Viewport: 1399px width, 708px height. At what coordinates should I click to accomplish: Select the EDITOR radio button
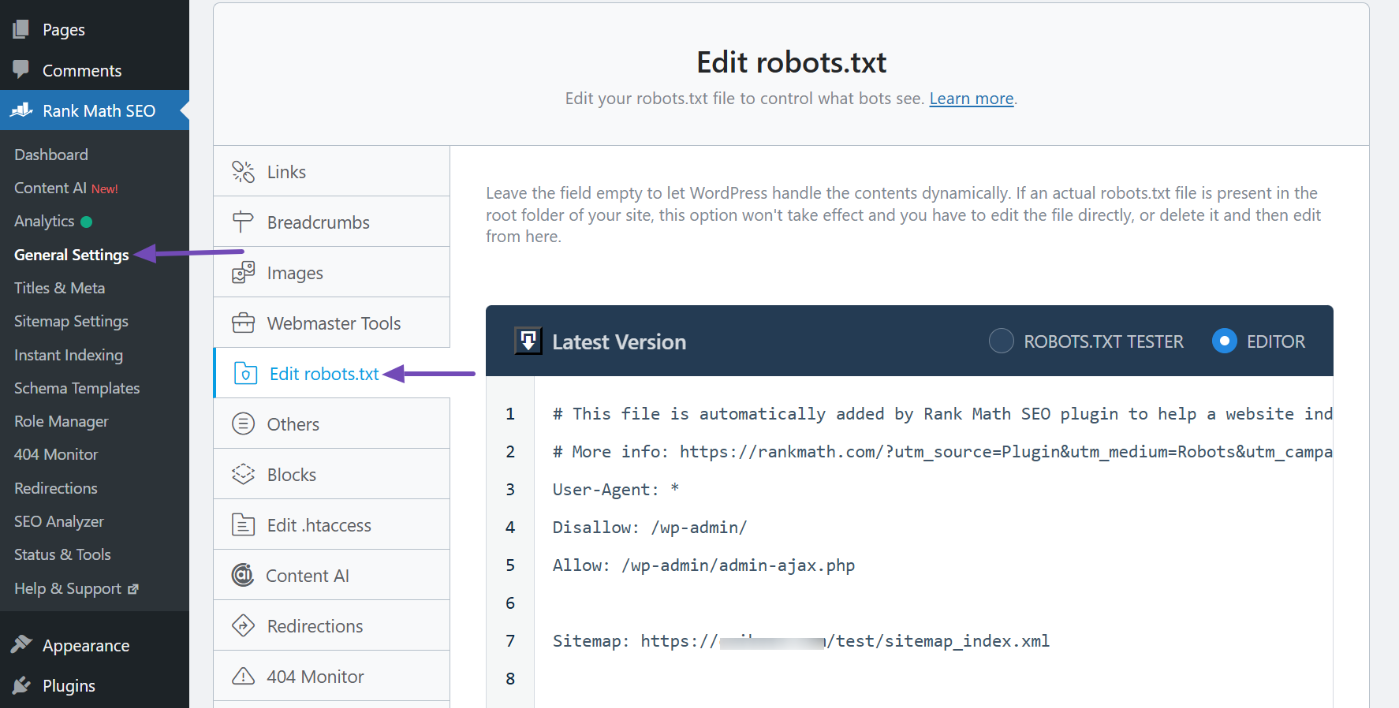[1224, 341]
